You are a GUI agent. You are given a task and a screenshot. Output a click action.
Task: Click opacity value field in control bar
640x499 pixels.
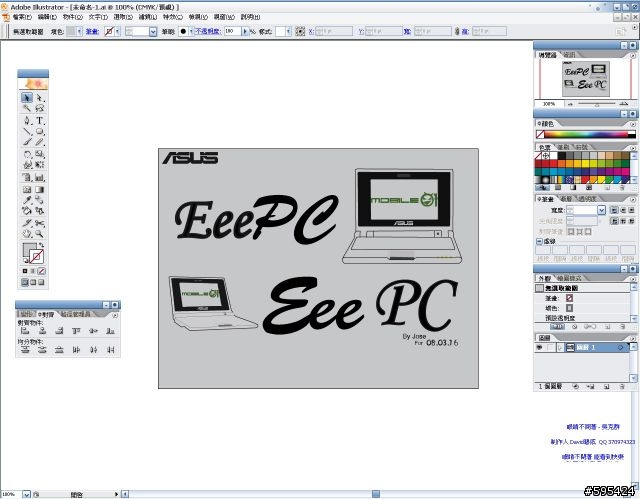[x=232, y=31]
